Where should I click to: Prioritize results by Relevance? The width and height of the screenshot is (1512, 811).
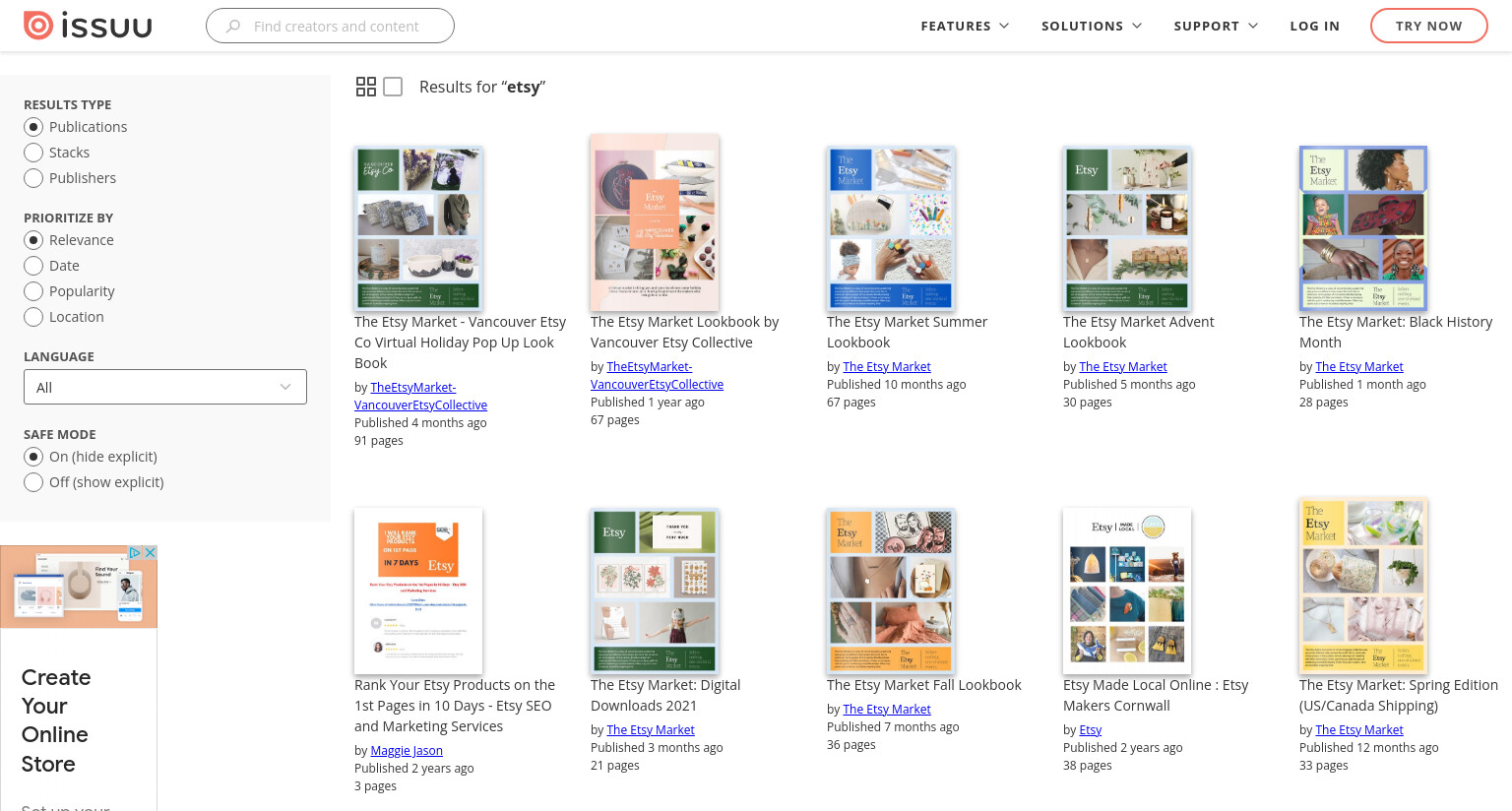pyautogui.click(x=33, y=240)
